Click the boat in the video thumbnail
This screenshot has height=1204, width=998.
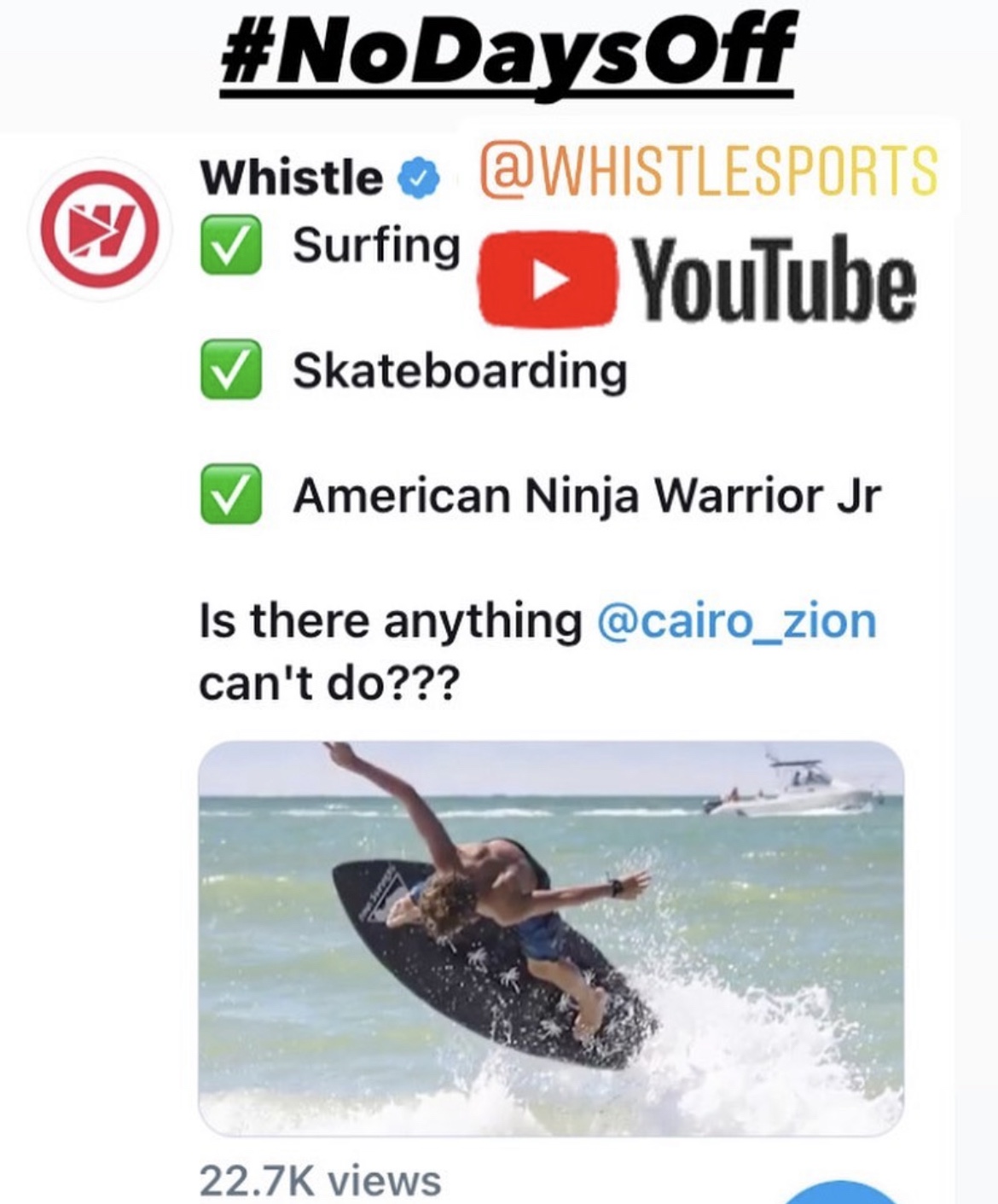point(792,785)
